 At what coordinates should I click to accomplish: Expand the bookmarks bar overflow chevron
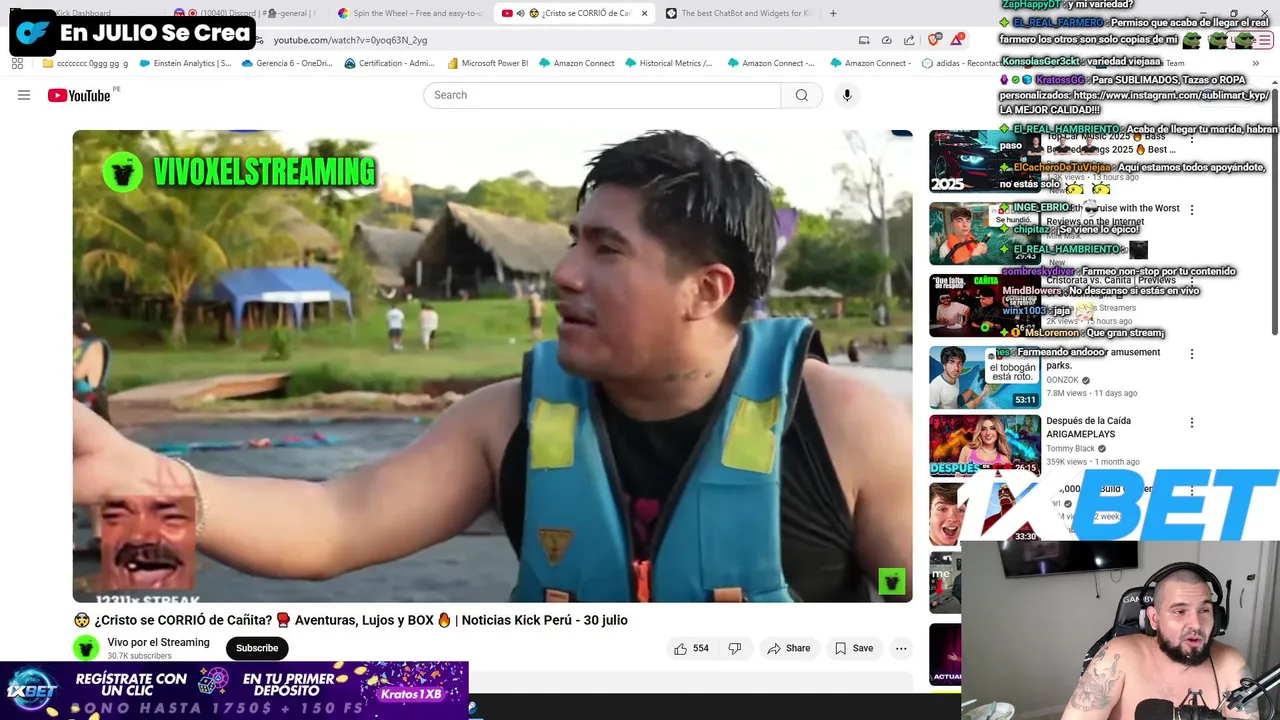pos(1255,63)
